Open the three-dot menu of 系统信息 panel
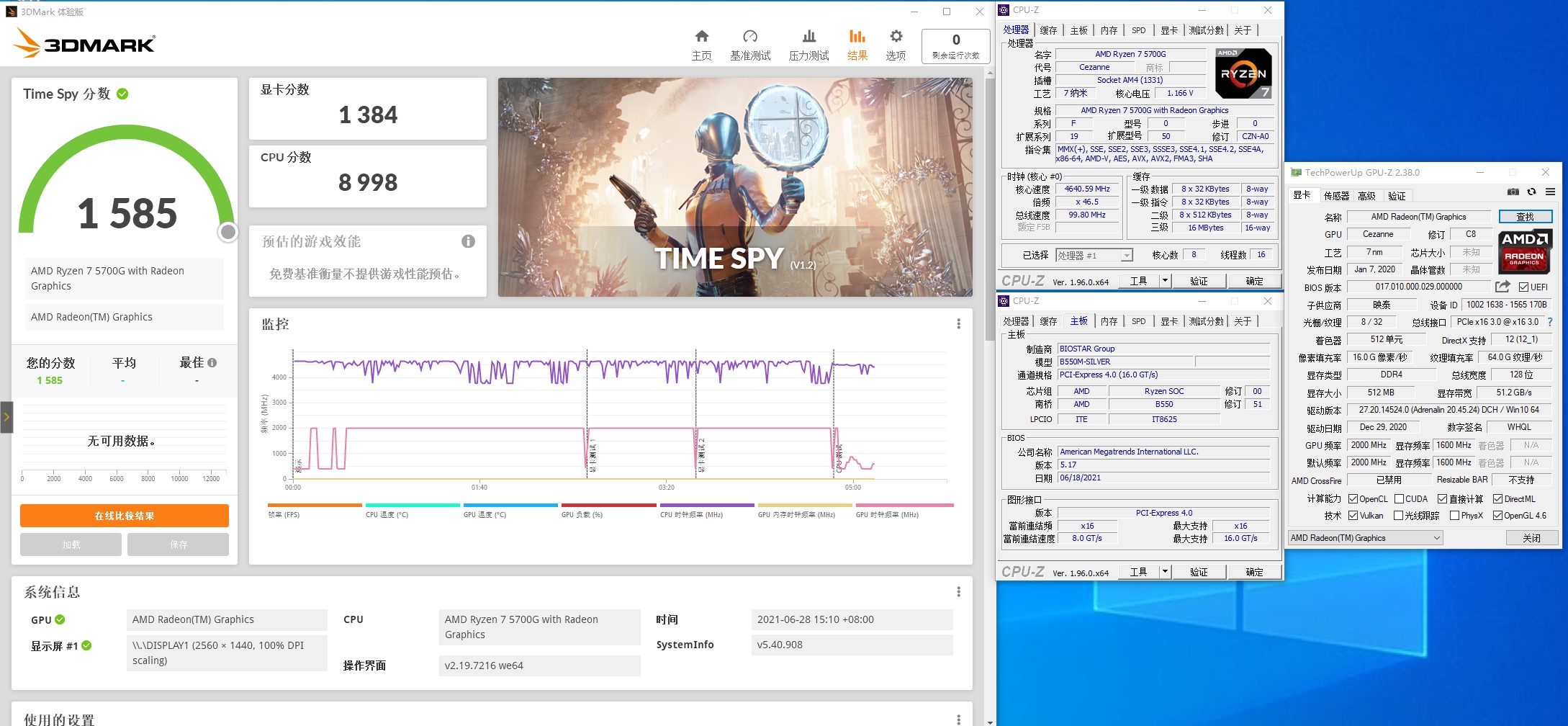Viewport: 1568px width, 726px height. coord(958,591)
